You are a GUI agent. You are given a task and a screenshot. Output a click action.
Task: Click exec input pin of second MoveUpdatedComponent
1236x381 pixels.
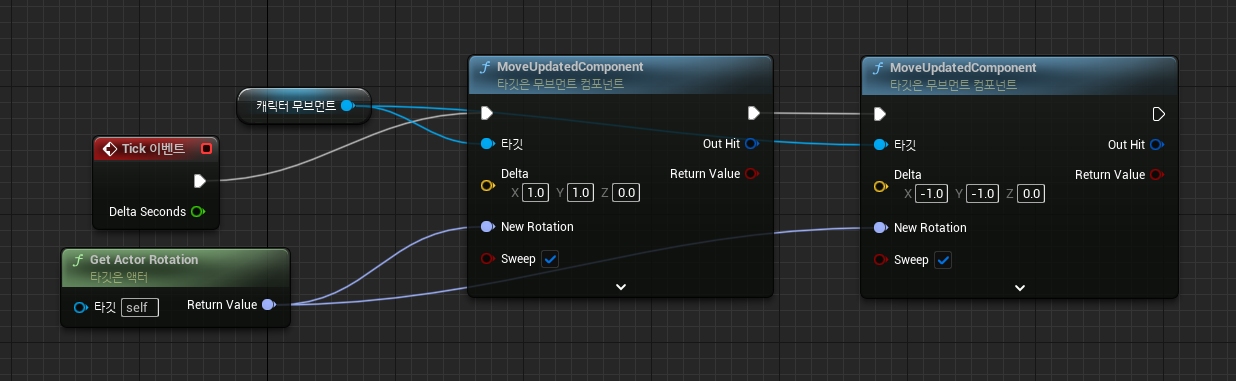[880, 113]
